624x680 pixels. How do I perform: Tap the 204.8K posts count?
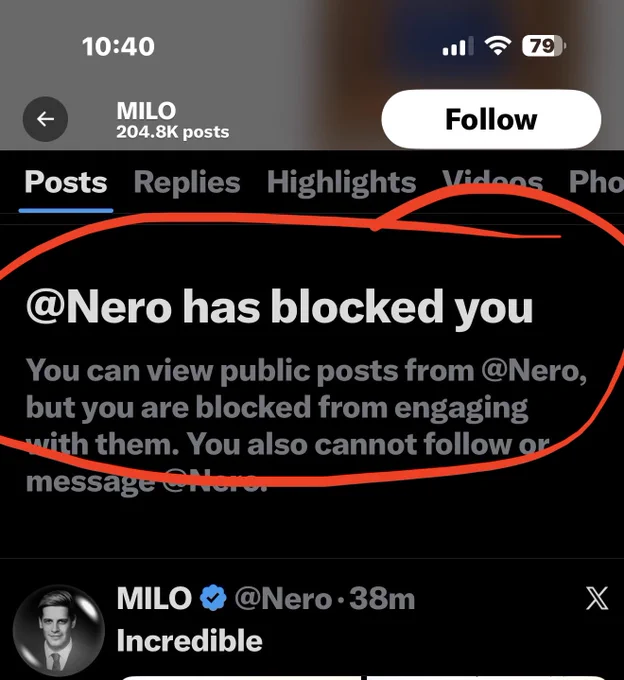[x=173, y=132]
